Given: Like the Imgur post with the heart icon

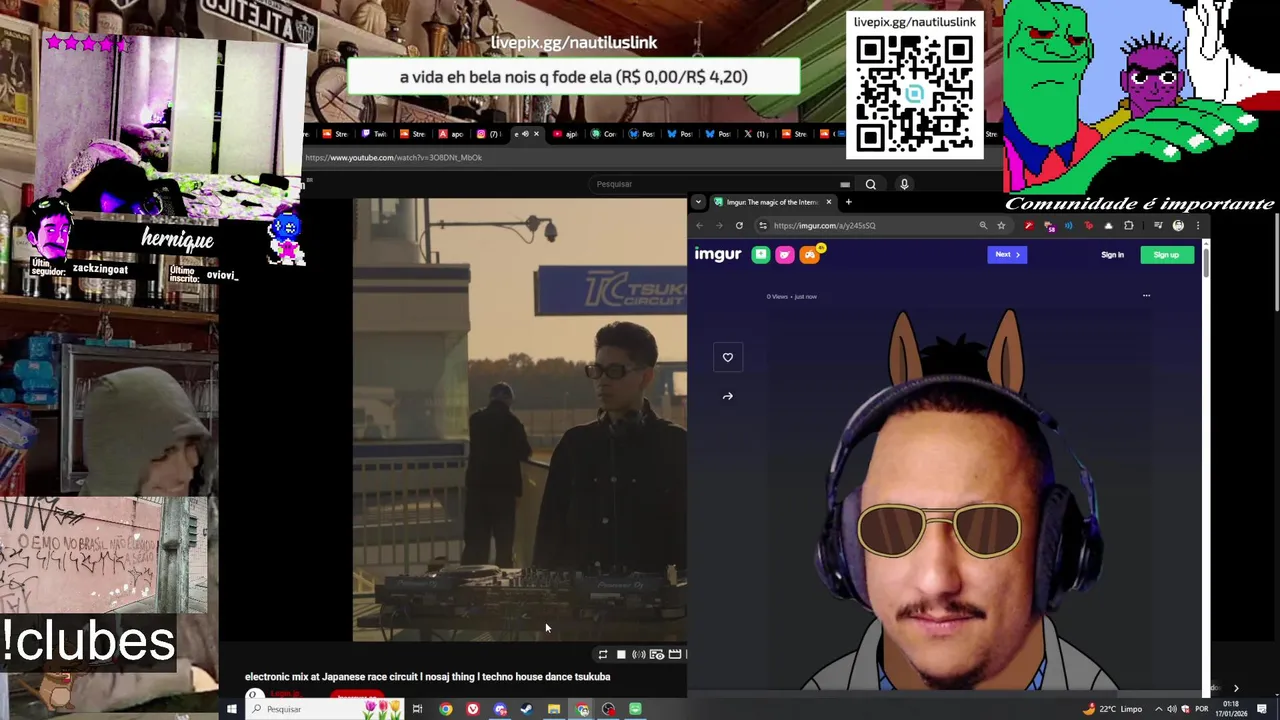Looking at the screenshot, I should (x=728, y=357).
